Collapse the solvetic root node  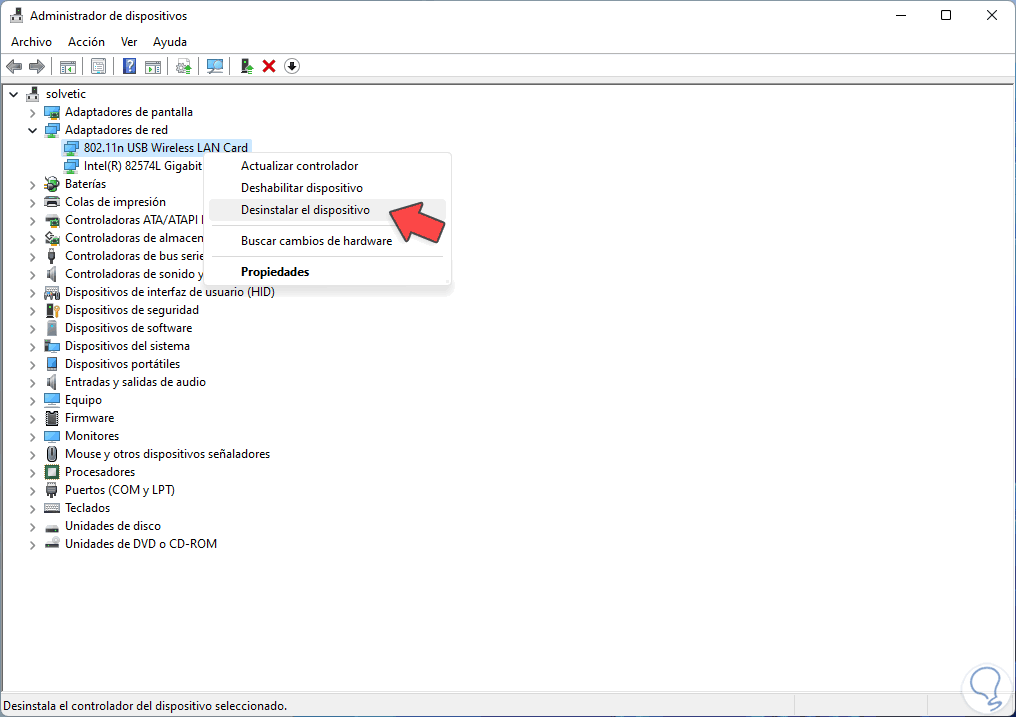(14, 95)
